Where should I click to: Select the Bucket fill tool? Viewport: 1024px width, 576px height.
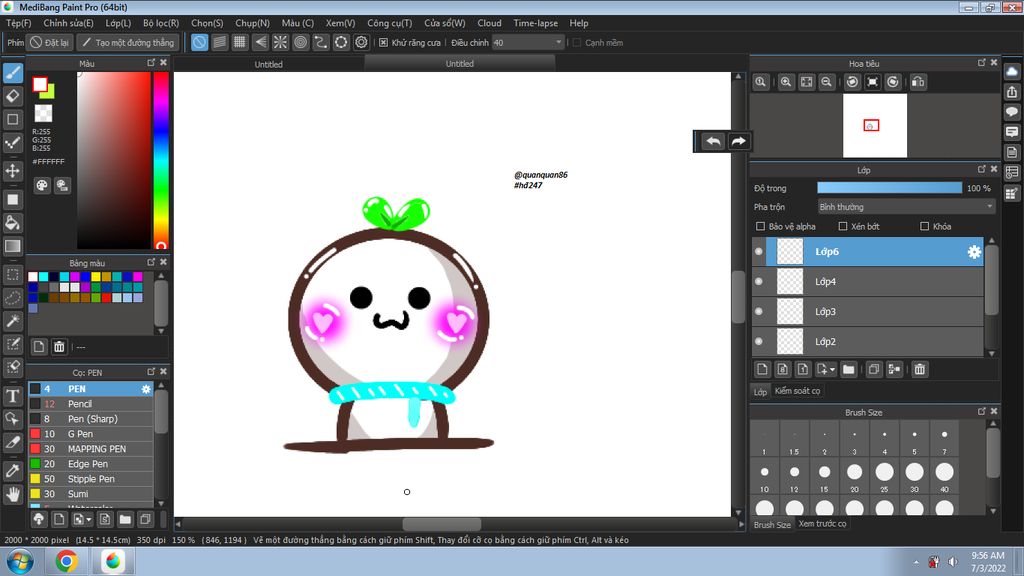tap(12, 223)
